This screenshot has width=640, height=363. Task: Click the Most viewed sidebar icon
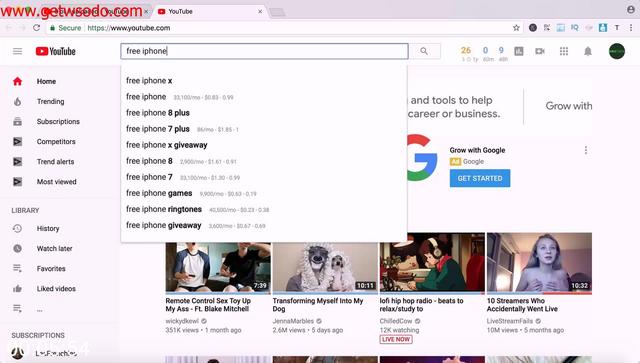[17, 181]
